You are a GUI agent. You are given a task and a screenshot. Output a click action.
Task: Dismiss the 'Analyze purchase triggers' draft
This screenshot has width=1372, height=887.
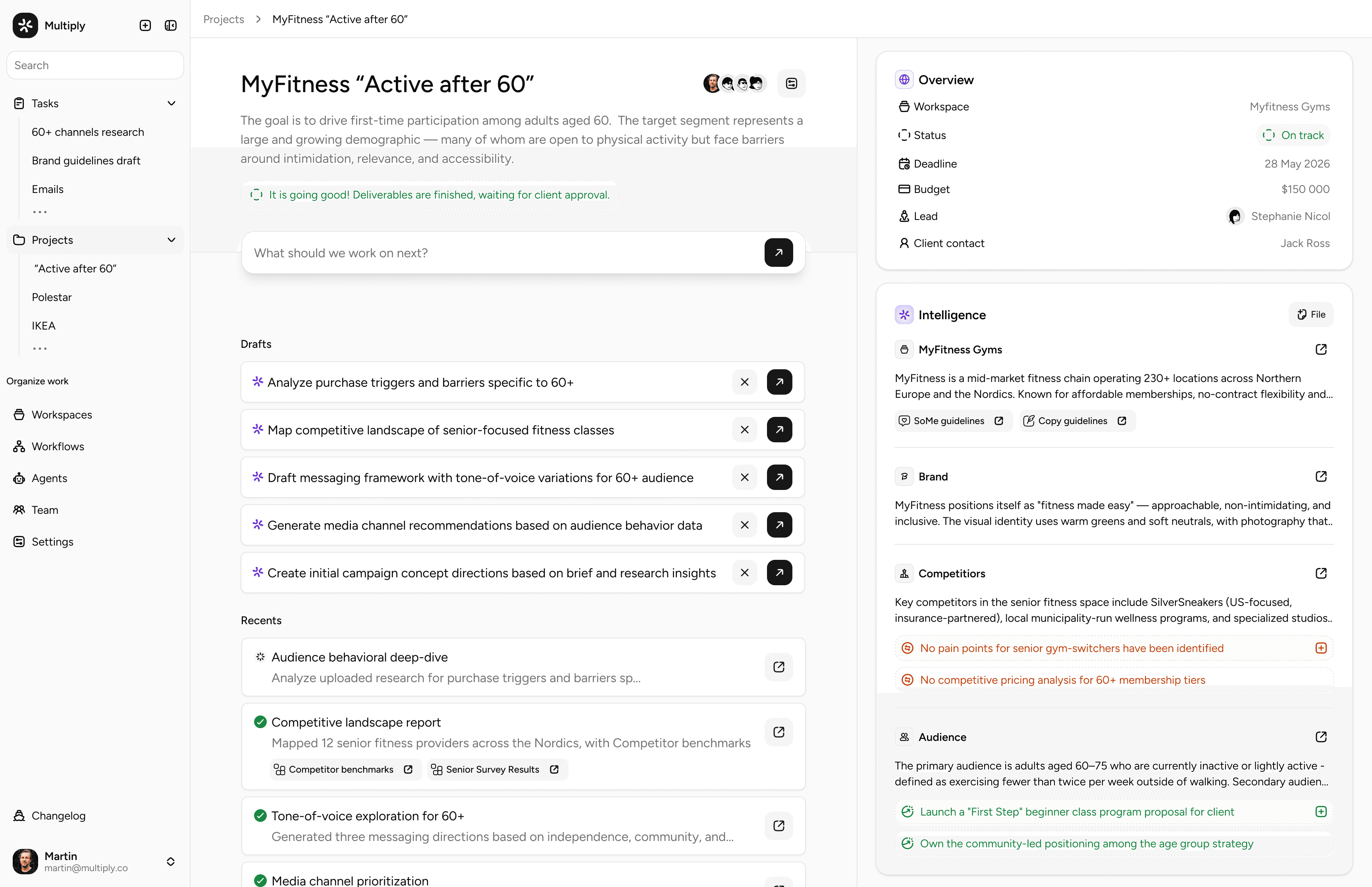(x=744, y=382)
